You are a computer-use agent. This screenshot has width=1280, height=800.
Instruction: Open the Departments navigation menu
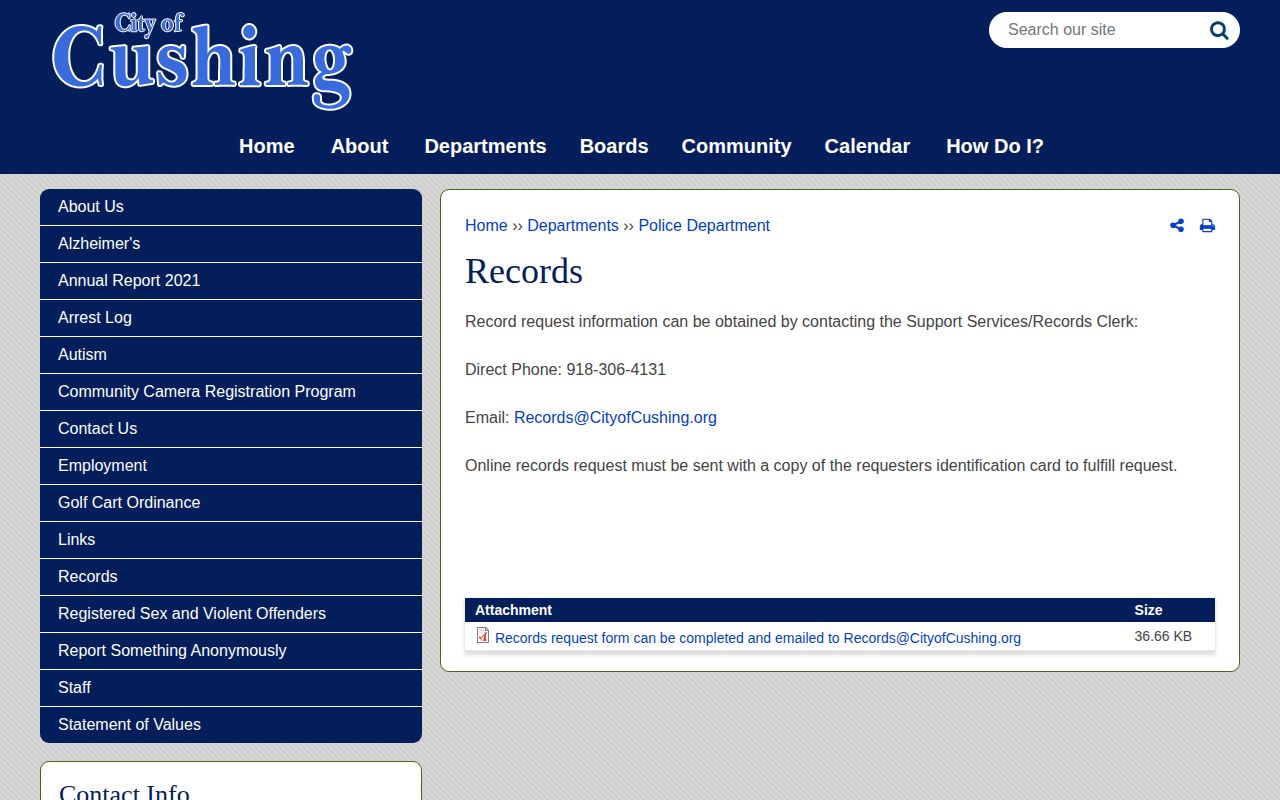tap(485, 146)
